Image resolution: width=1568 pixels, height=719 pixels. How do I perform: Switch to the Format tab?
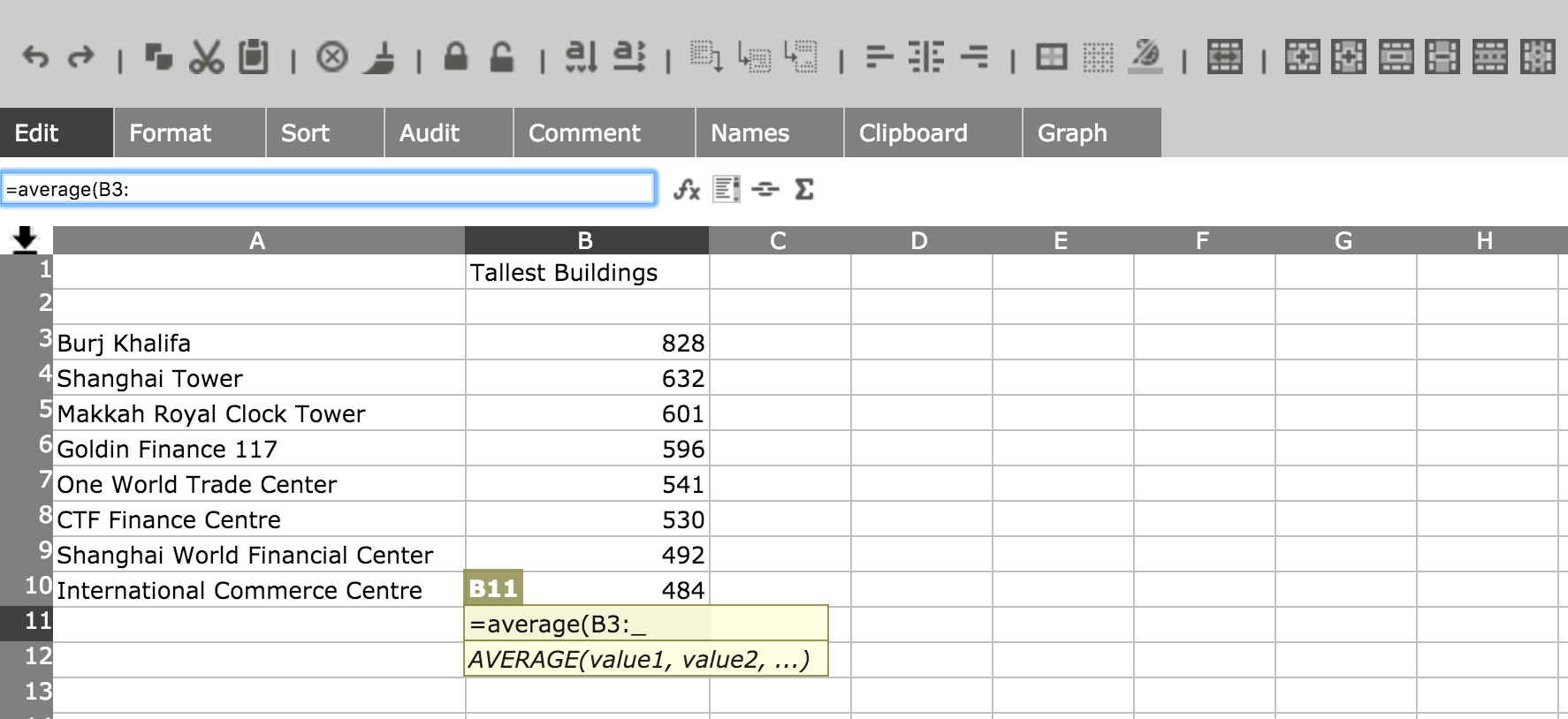(x=170, y=132)
